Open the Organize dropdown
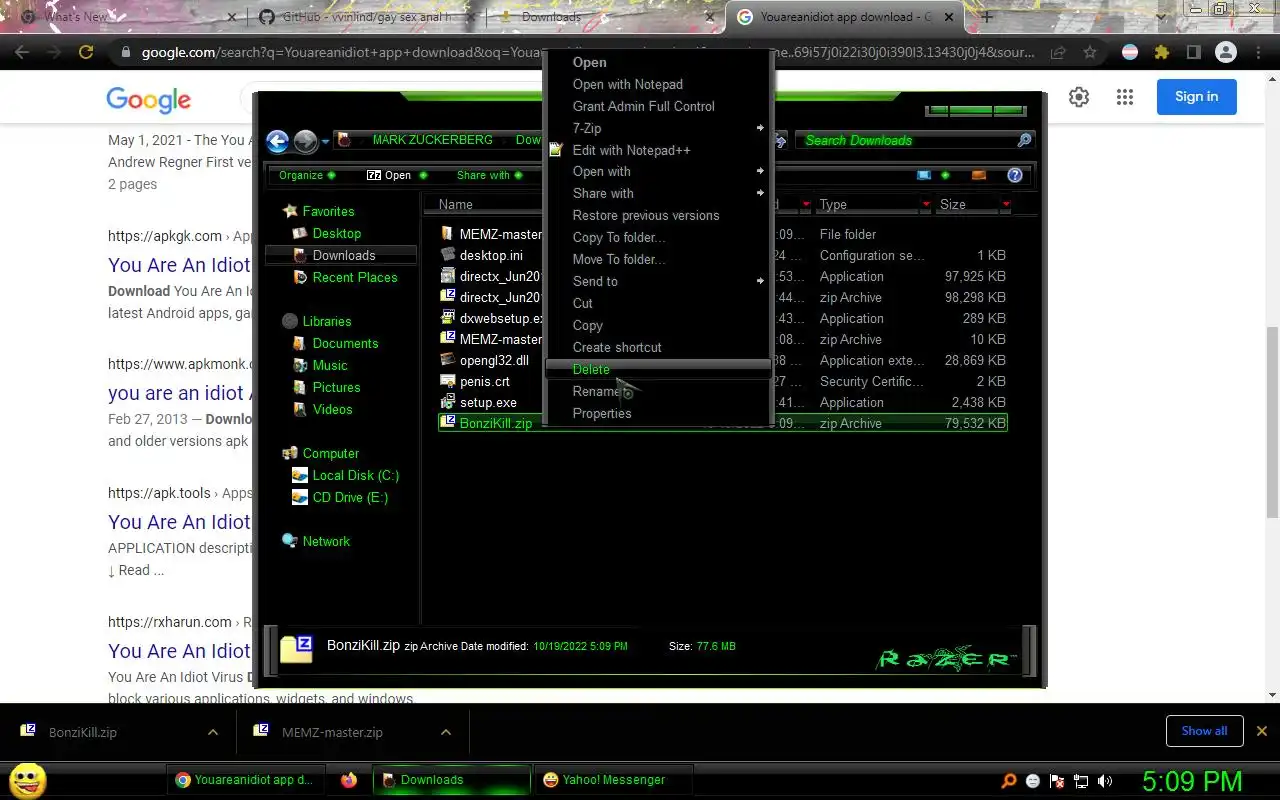The width and height of the screenshot is (1280, 800). coord(307,175)
